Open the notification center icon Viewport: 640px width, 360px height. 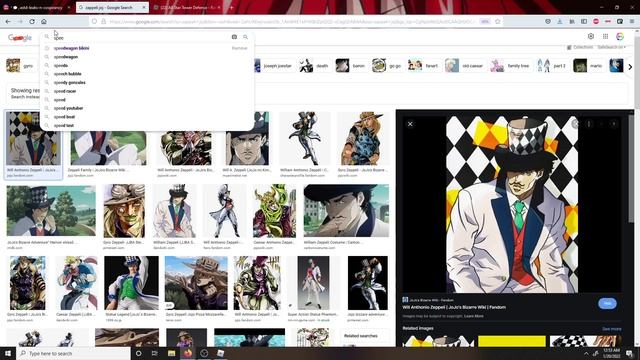[629, 353]
